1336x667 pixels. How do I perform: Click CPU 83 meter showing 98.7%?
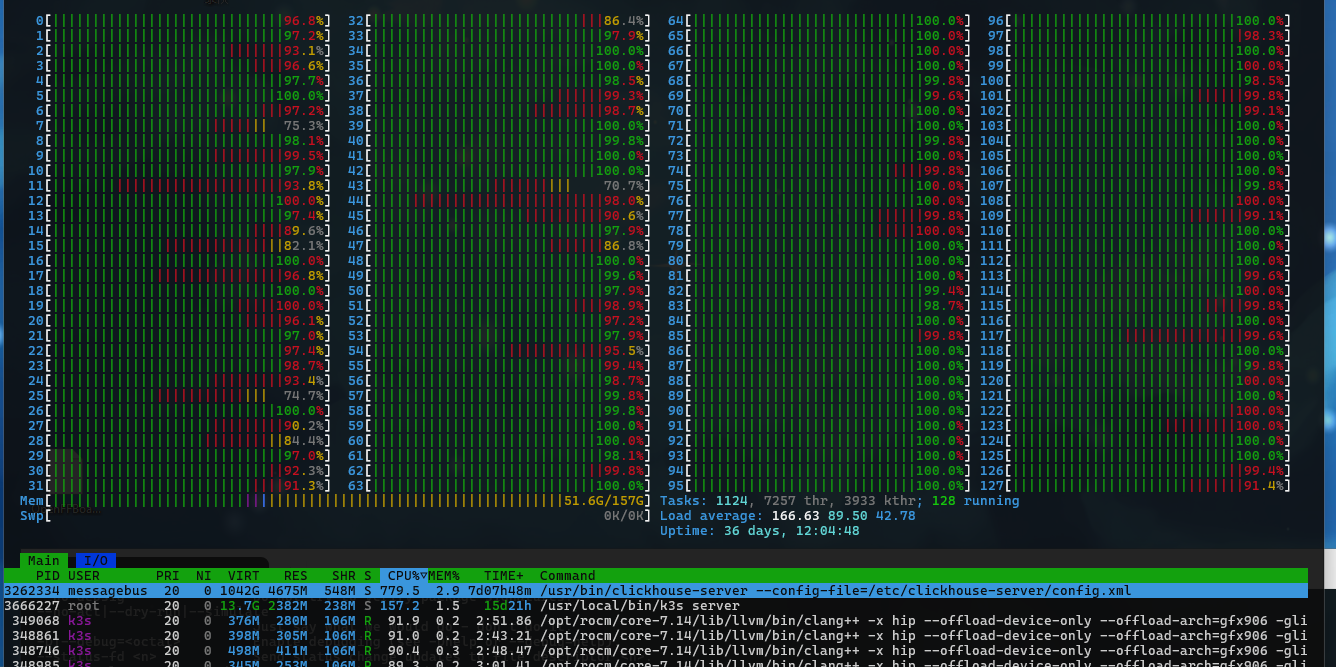pyautogui.click(x=820, y=306)
